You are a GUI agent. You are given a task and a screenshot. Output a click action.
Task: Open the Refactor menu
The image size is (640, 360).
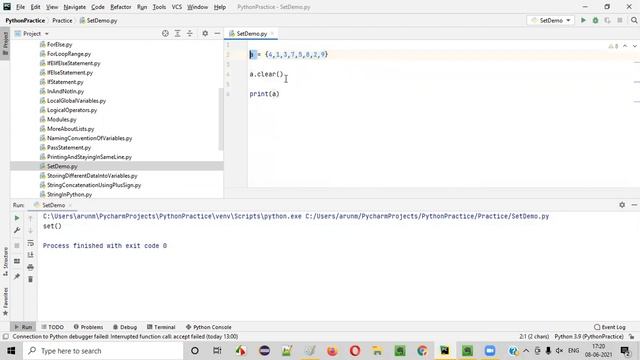121,7
